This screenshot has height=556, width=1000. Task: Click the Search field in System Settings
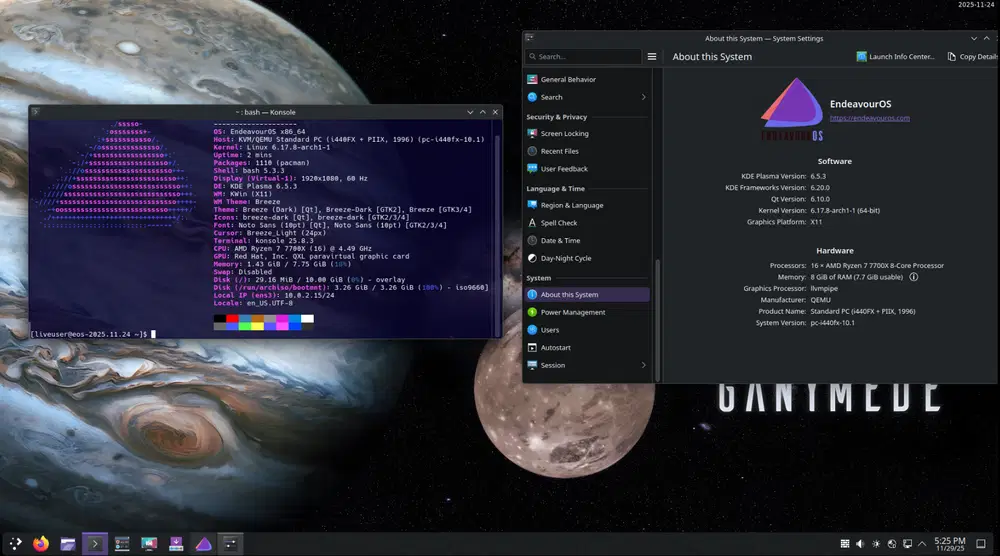584,57
